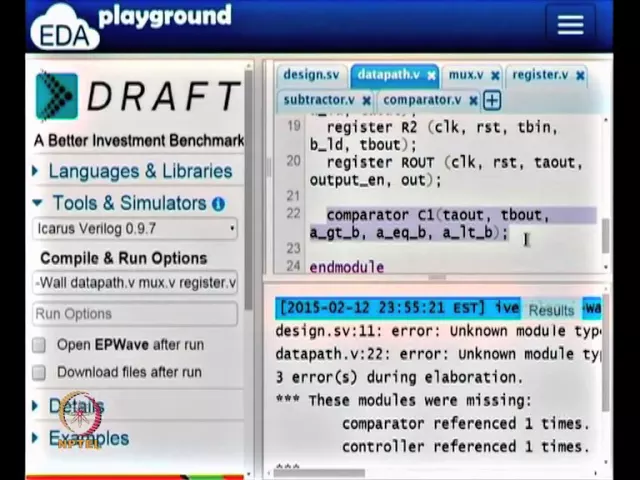Close the comparator.v tab
The width and height of the screenshot is (640, 480).
click(x=473, y=100)
